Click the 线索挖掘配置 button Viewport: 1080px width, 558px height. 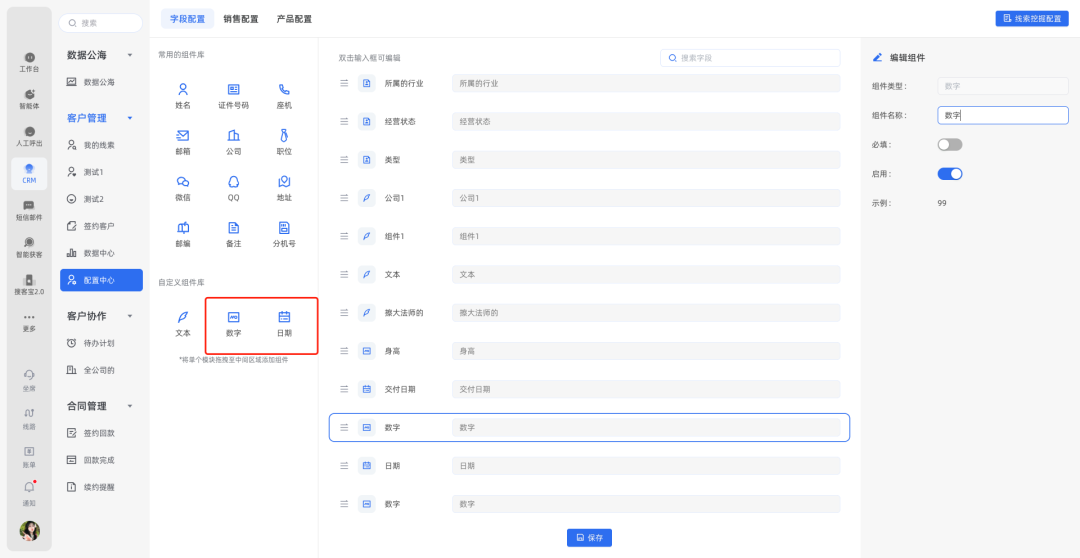(x=1031, y=19)
